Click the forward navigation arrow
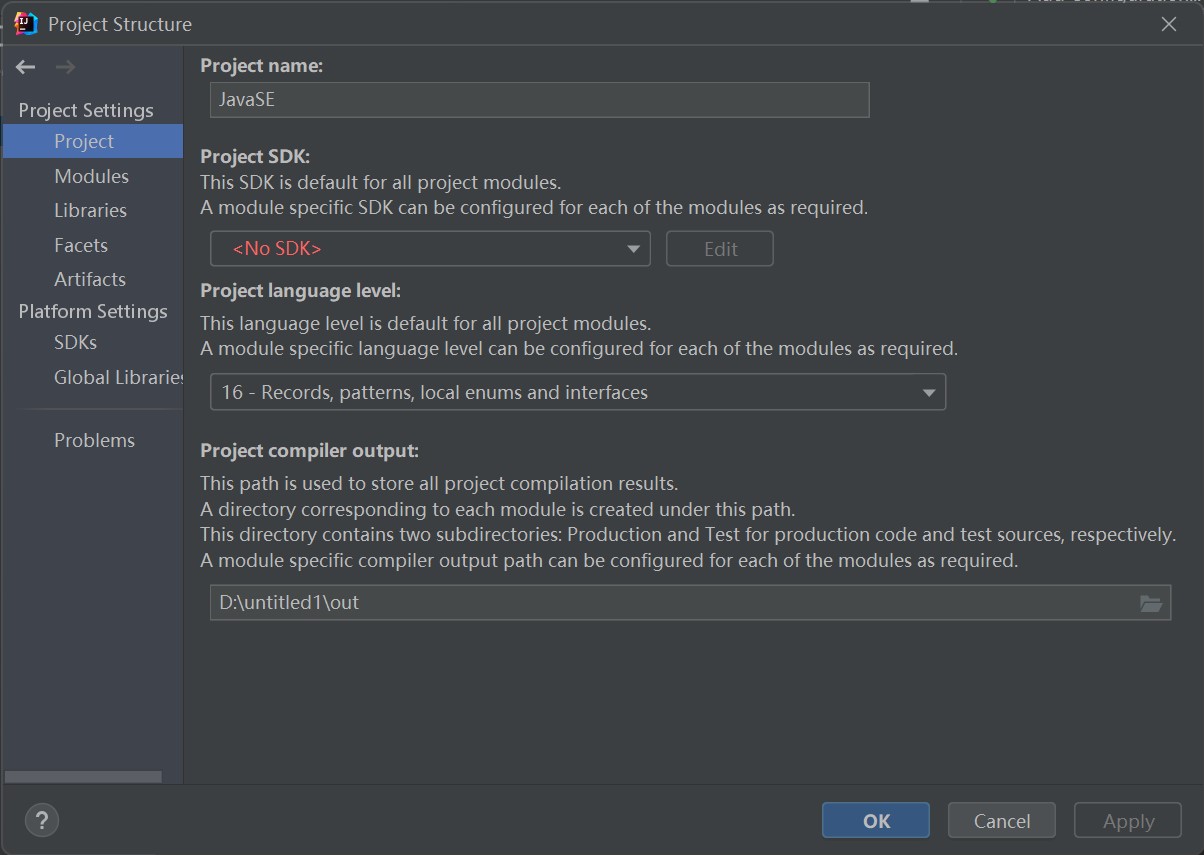This screenshot has height=855, width=1204. coord(65,67)
